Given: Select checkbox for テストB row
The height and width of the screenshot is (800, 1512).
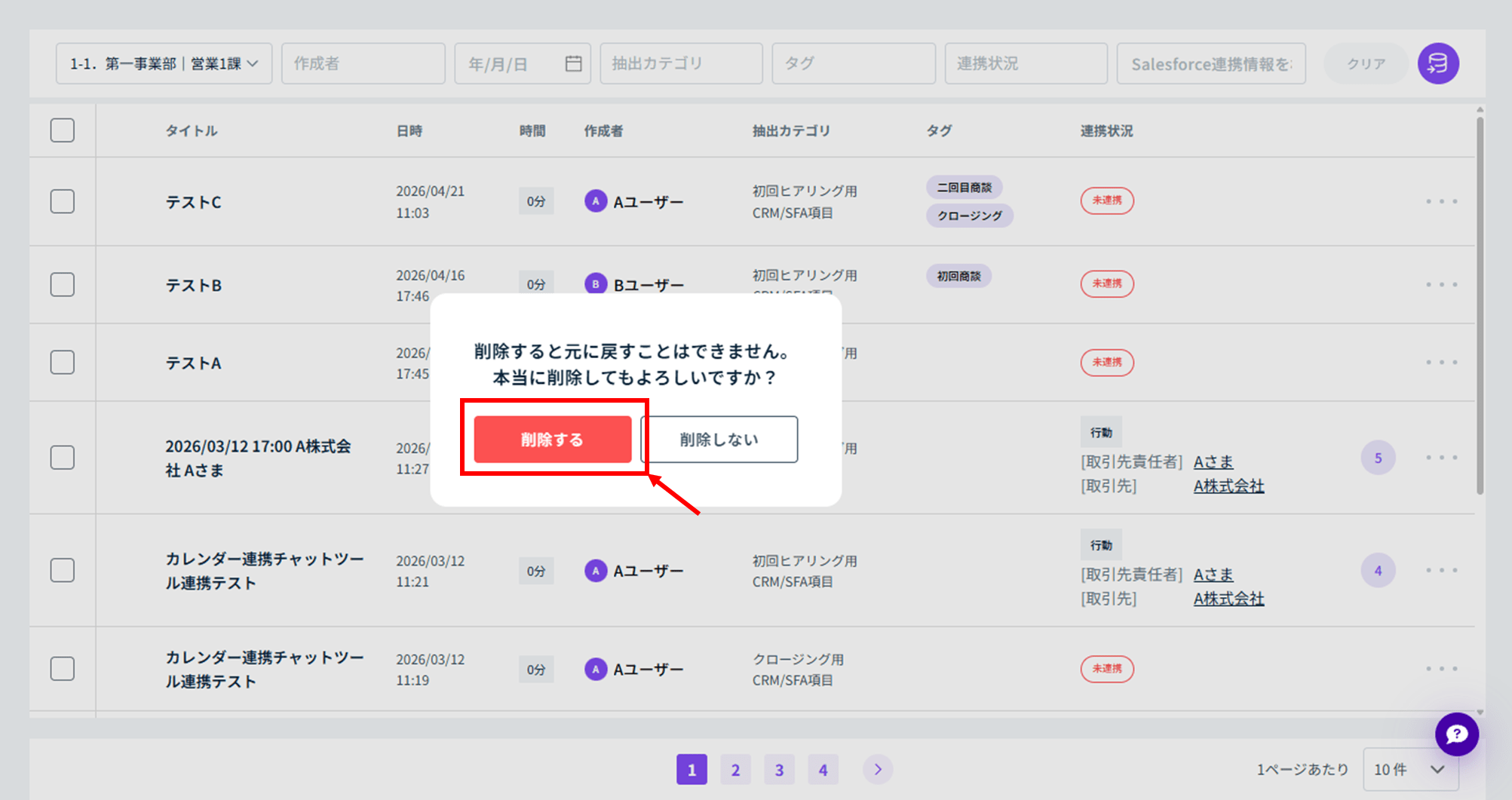Looking at the screenshot, I should [x=63, y=285].
